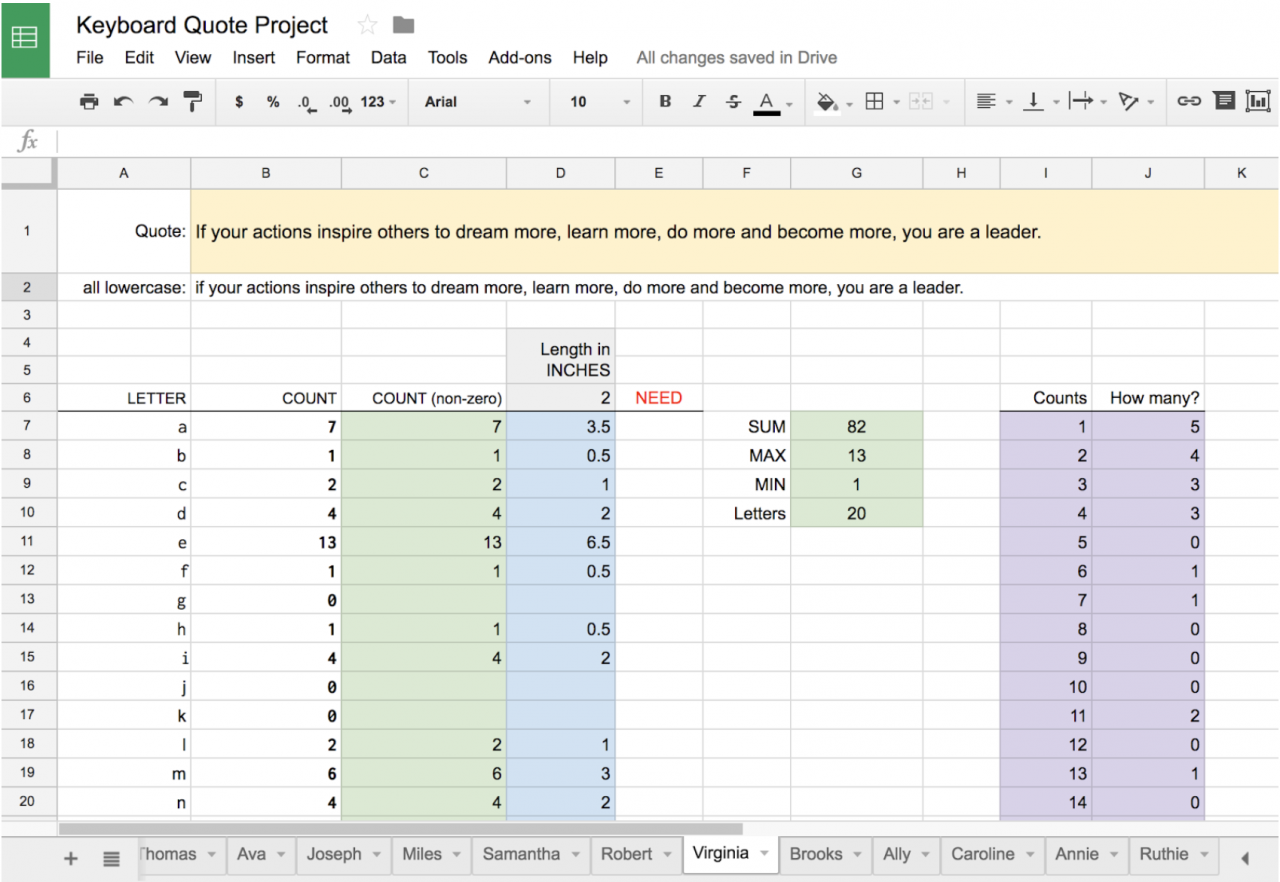Open the fill color paint bucket

click(827, 101)
